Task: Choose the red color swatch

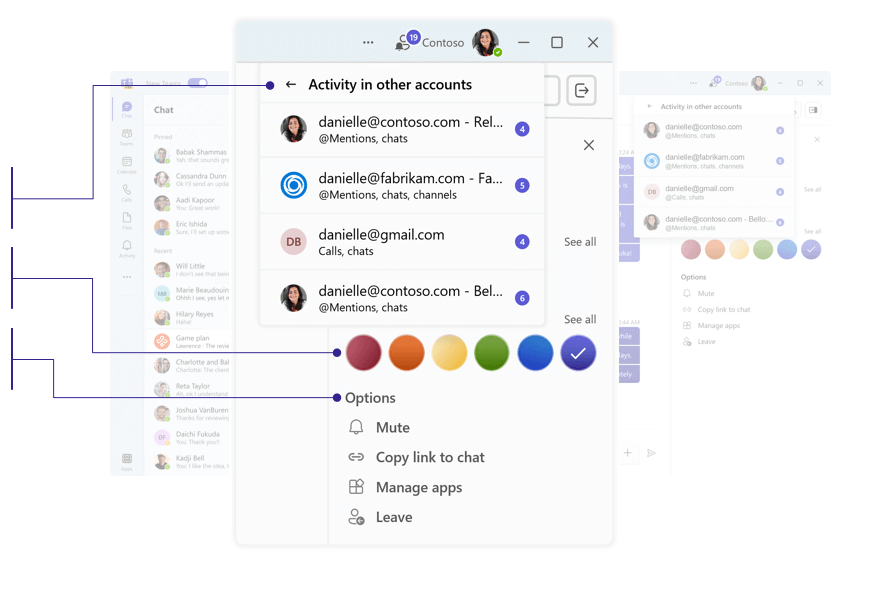Action: 364,353
